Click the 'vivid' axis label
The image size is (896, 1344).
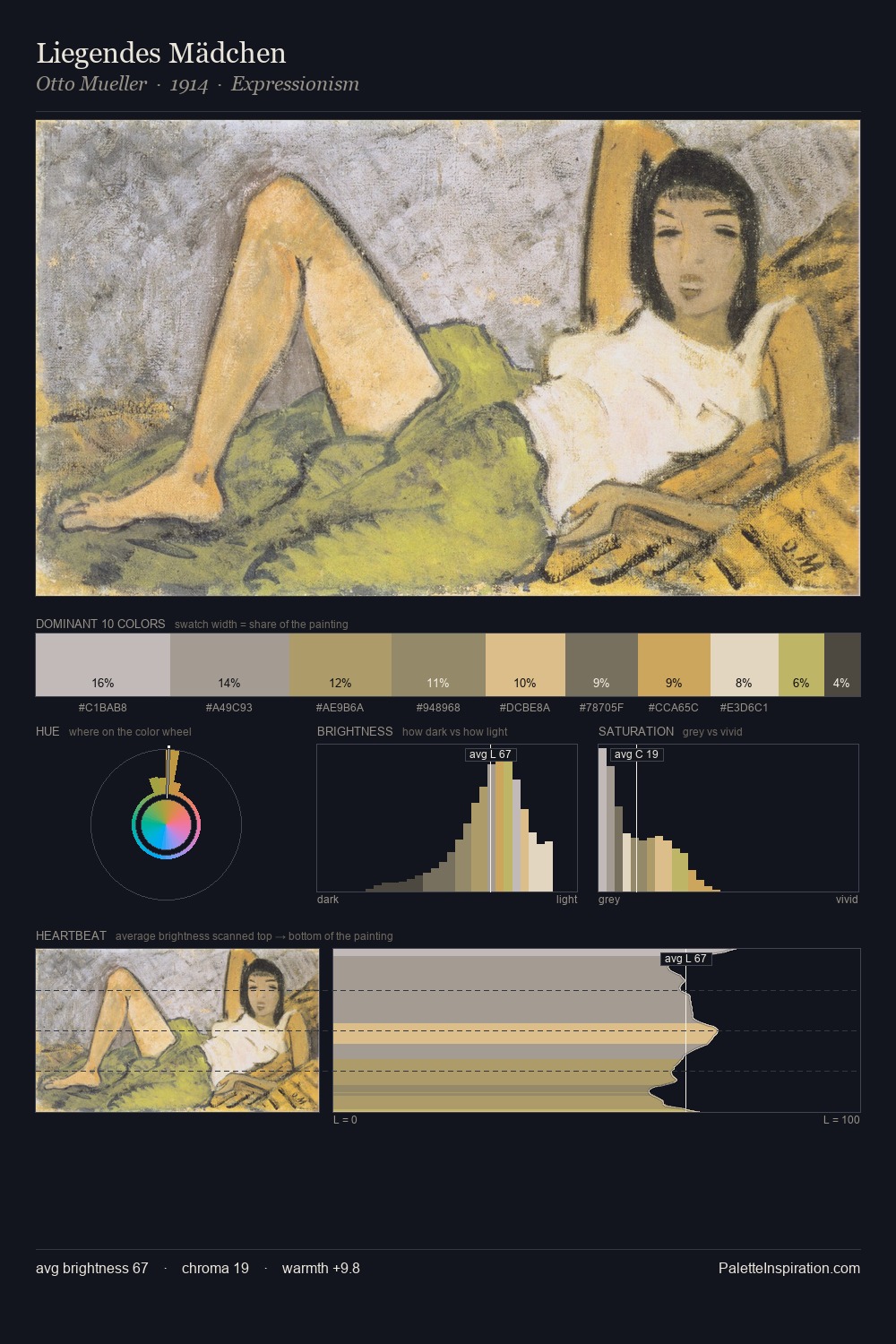click(x=847, y=900)
